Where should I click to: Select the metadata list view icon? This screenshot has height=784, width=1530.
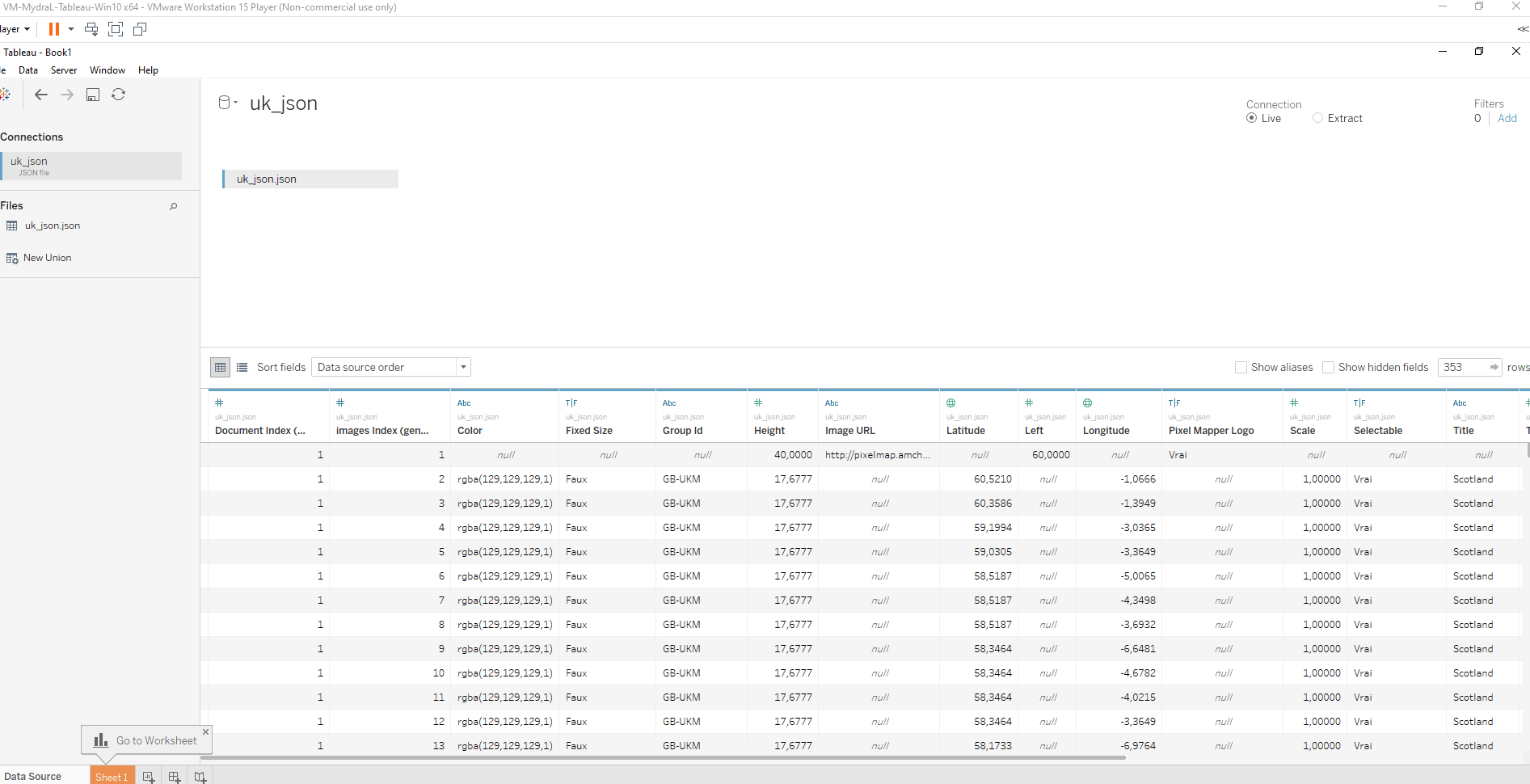(x=242, y=367)
